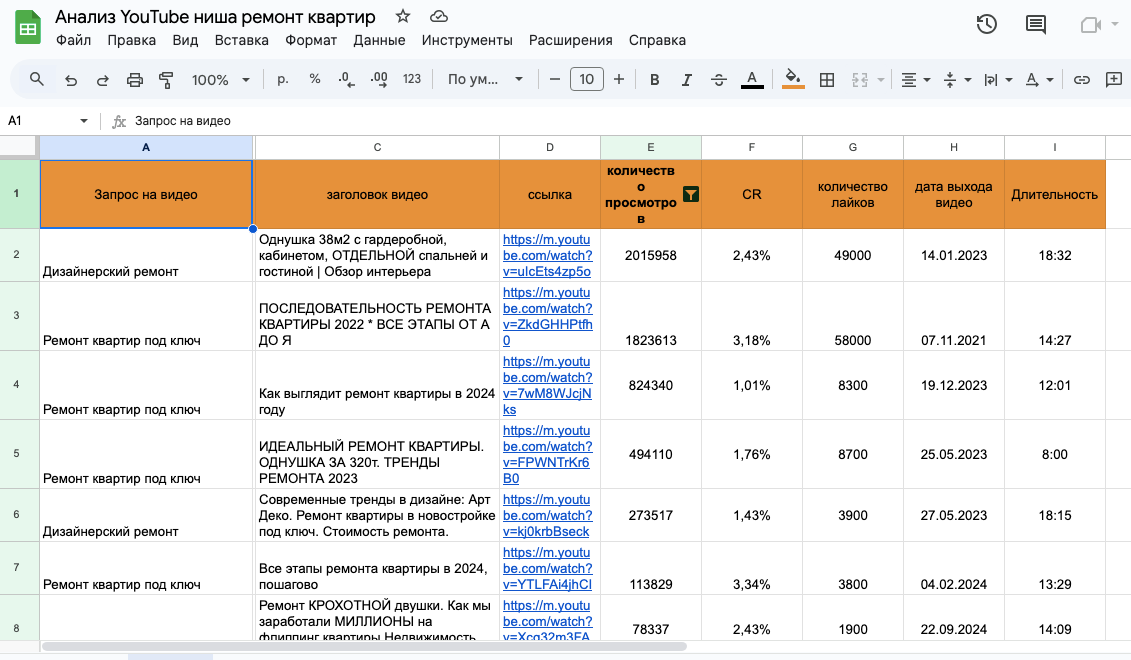The width and height of the screenshot is (1131, 660).
Task: Open the name box dropdown arrow
Action: click(84, 120)
